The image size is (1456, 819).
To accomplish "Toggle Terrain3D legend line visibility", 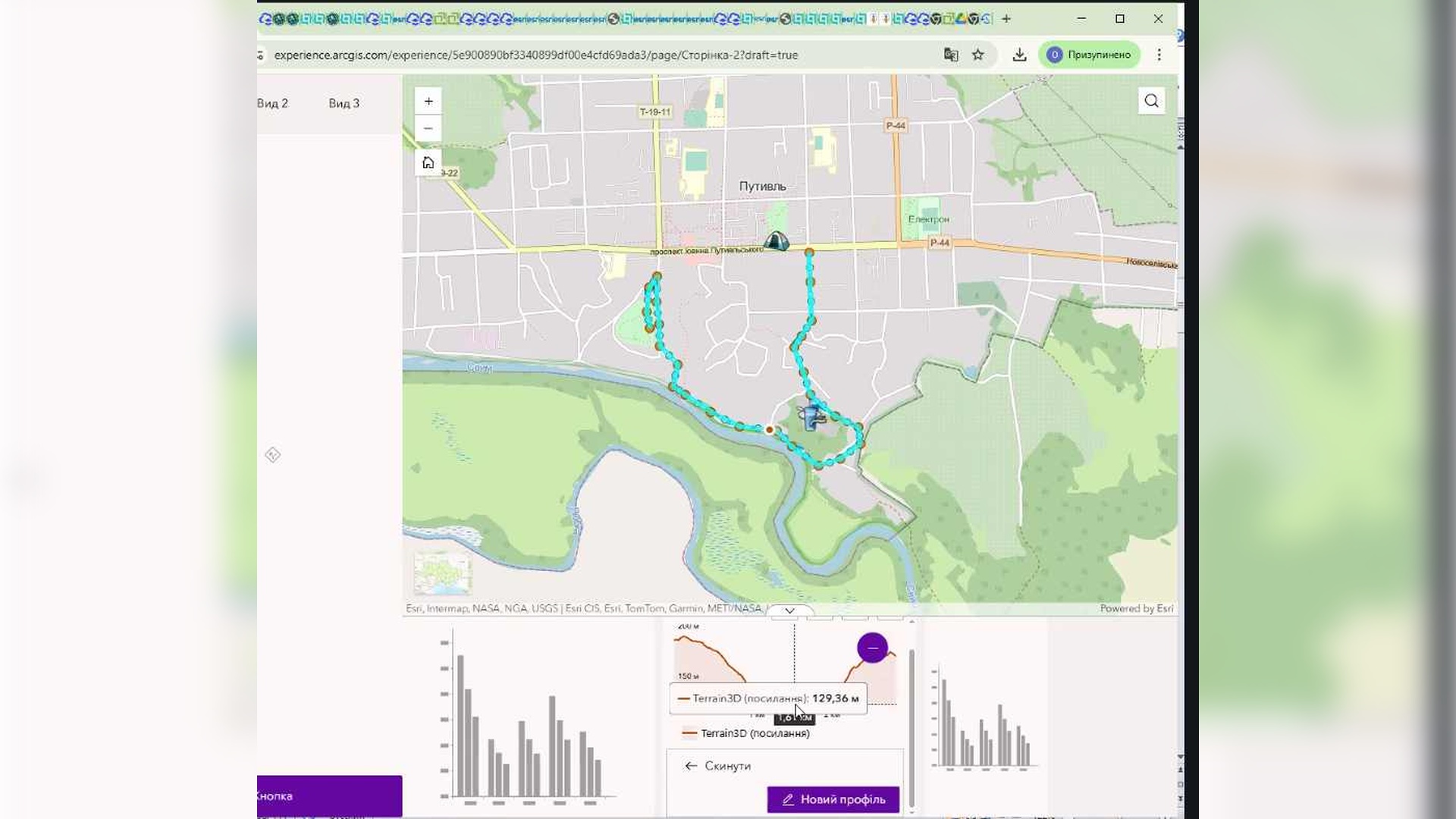I will (746, 733).
